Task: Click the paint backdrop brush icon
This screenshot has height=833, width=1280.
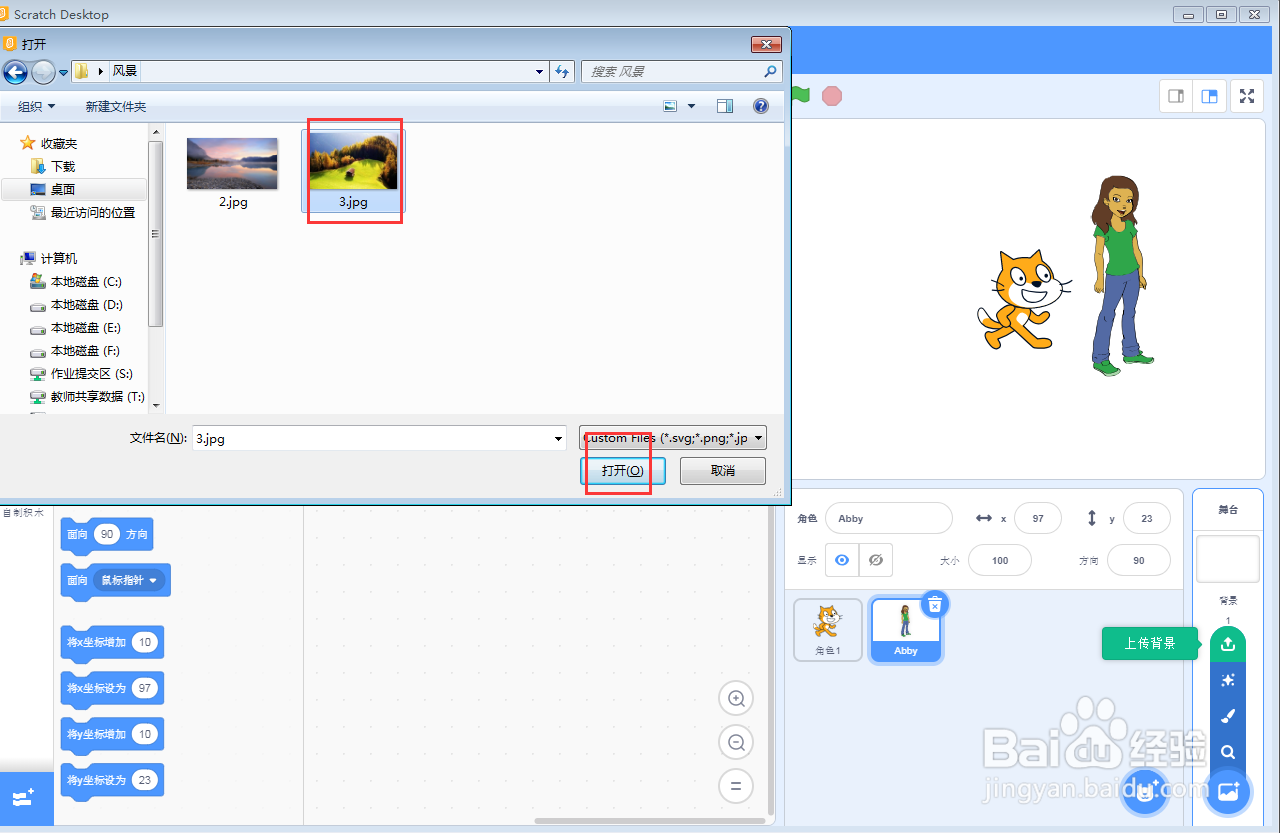Action: [1228, 716]
